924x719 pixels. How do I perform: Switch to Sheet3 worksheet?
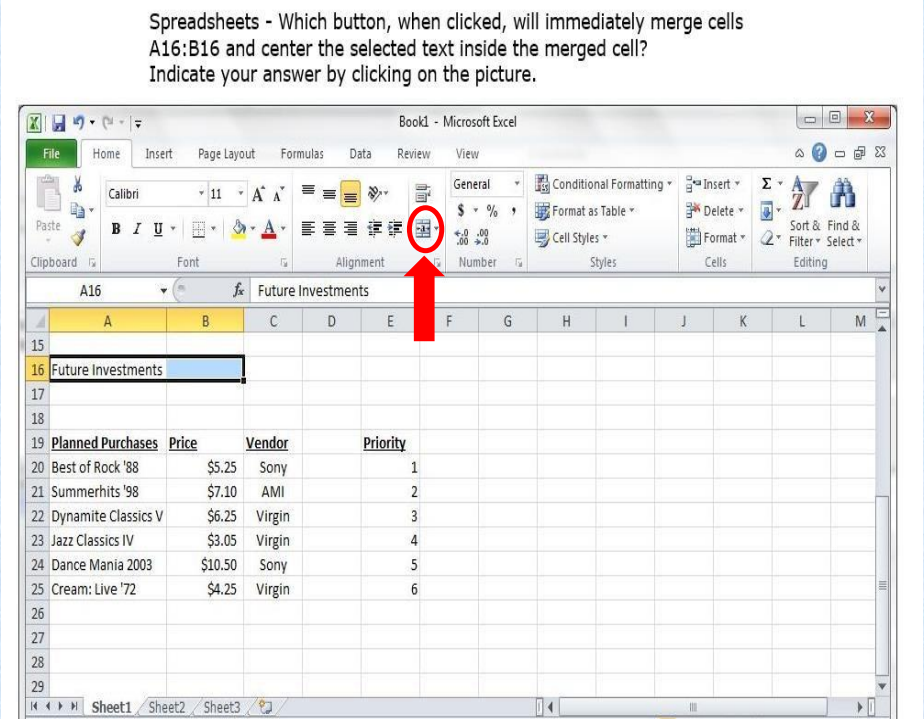(x=222, y=707)
